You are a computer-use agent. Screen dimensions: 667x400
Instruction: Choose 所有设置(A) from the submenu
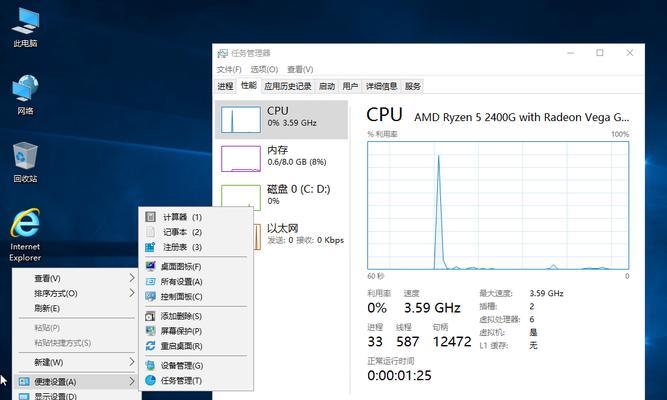pos(181,282)
